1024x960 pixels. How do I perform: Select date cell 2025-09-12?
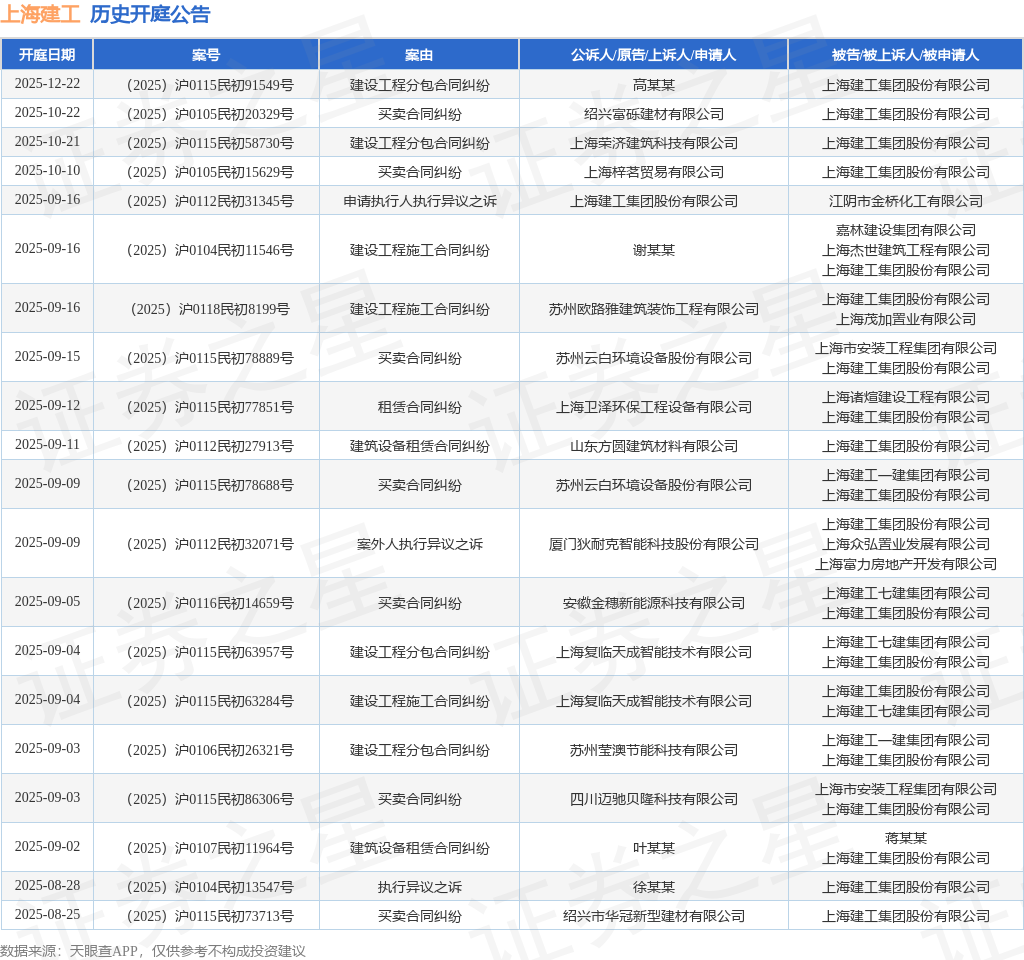coord(47,405)
